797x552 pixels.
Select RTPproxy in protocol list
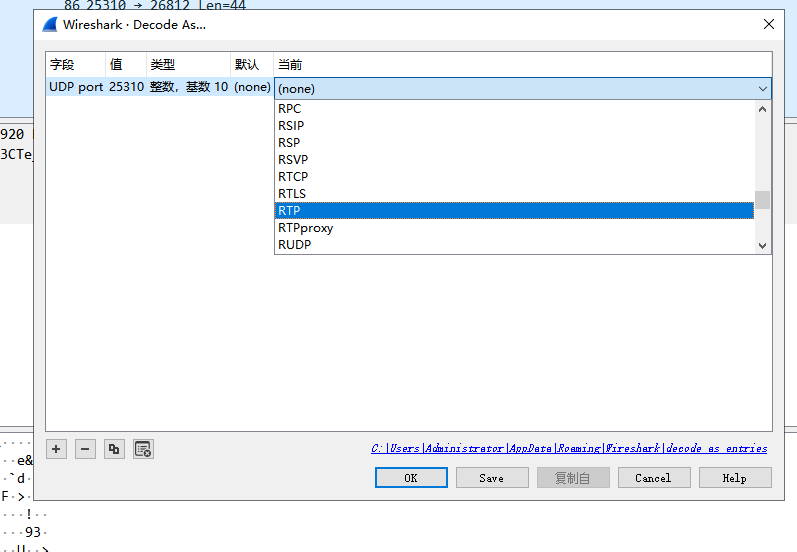tap(514, 228)
